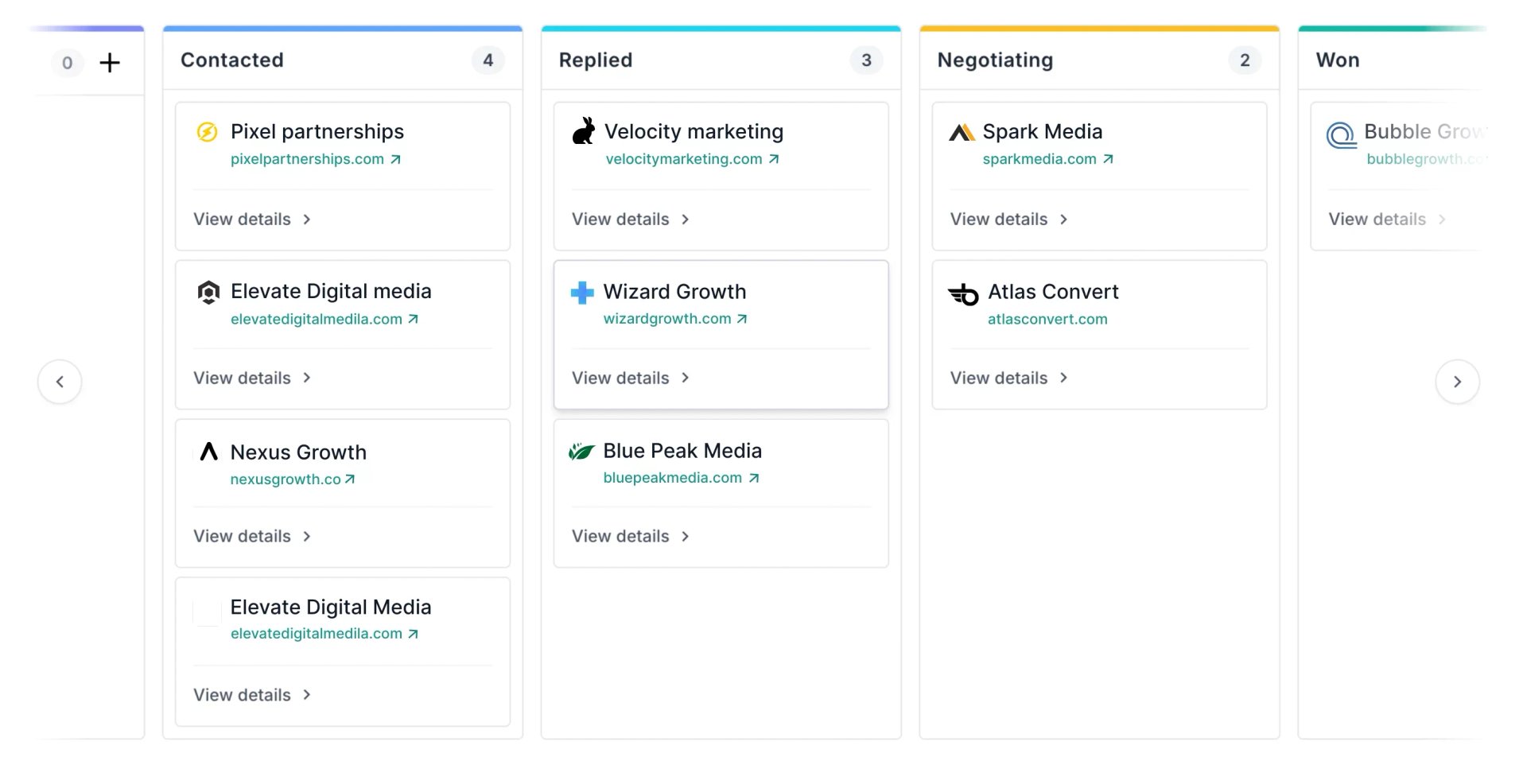The width and height of the screenshot is (1527, 784).
Task: View details of Pixel partnerships card
Action: tap(252, 219)
